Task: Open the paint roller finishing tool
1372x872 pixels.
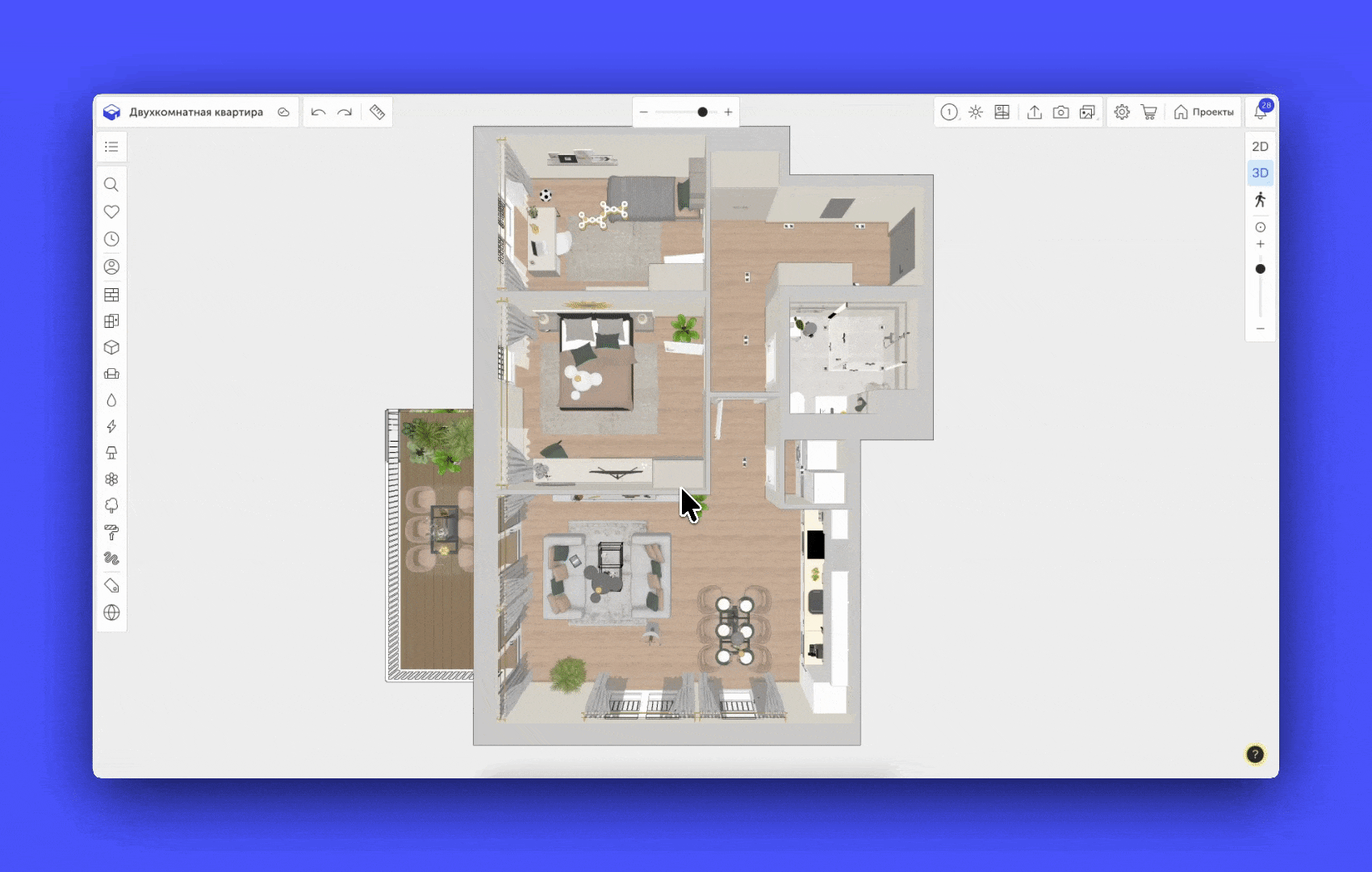Action: pos(111,532)
